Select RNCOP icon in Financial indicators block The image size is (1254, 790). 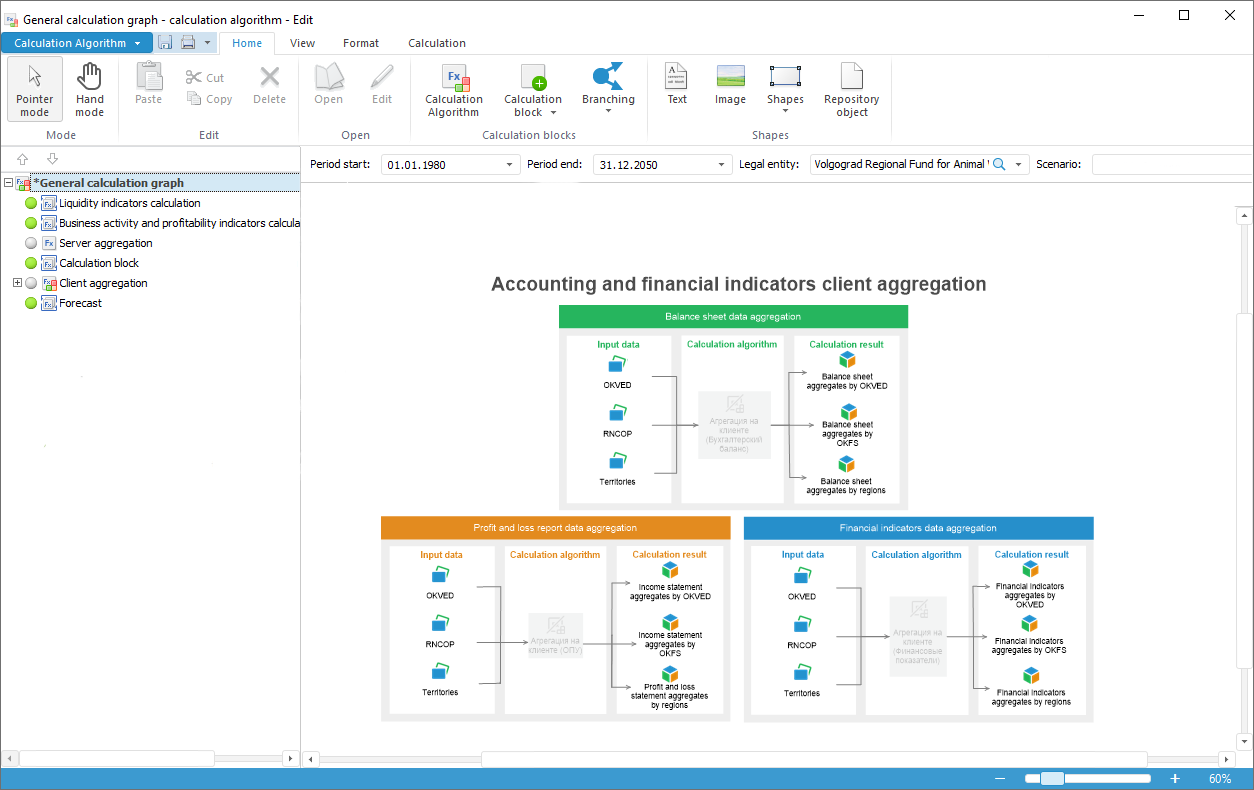(802, 625)
